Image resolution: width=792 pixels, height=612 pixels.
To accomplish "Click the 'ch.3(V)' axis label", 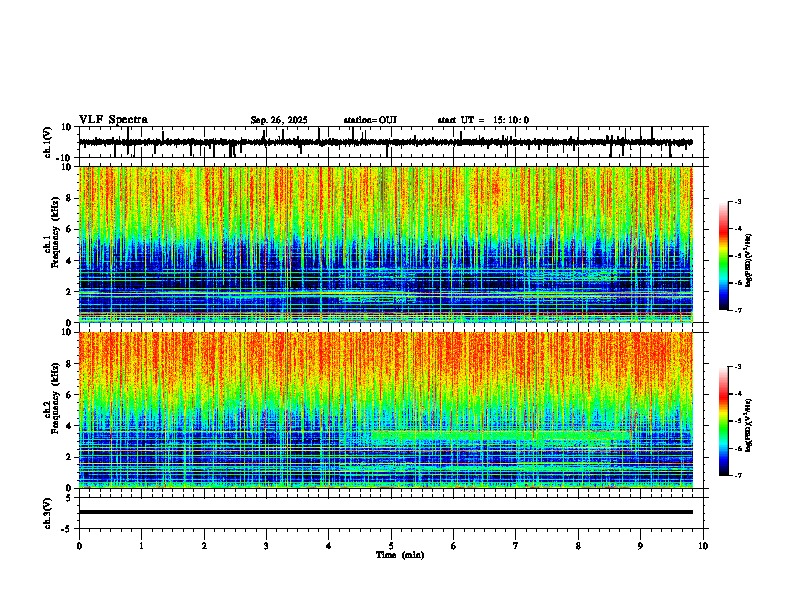I will 48,513.
